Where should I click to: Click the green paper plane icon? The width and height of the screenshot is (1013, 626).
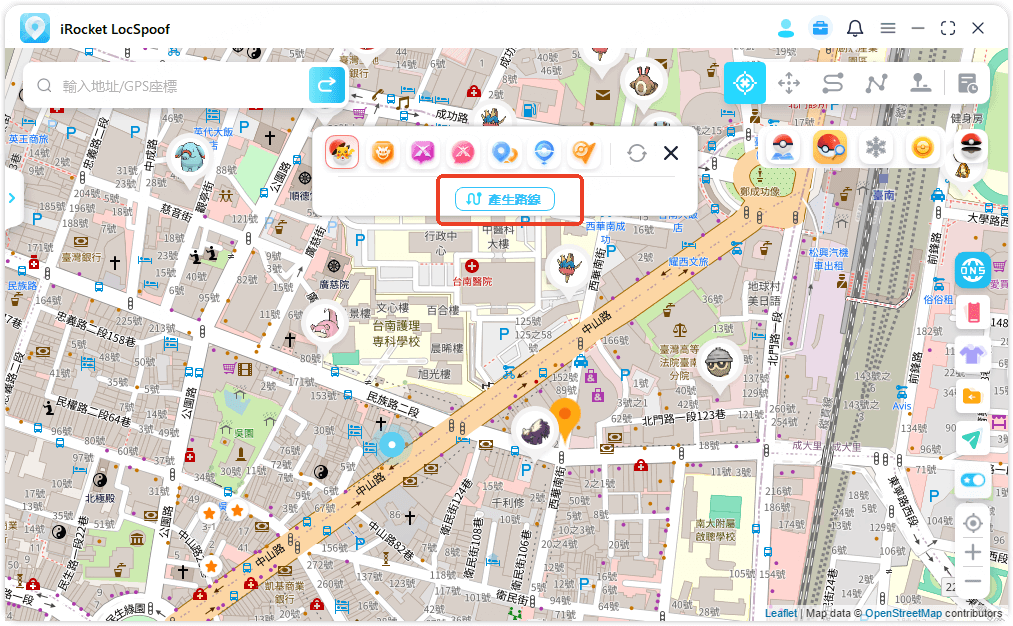pos(973,439)
